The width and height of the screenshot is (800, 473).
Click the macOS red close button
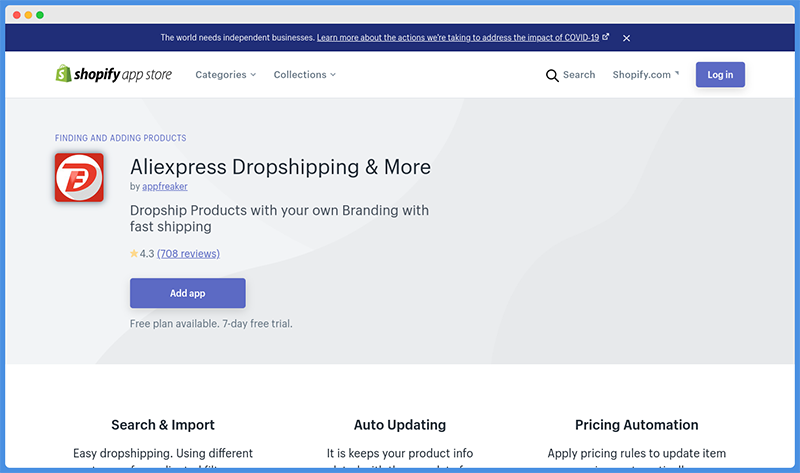coord(16,15)
